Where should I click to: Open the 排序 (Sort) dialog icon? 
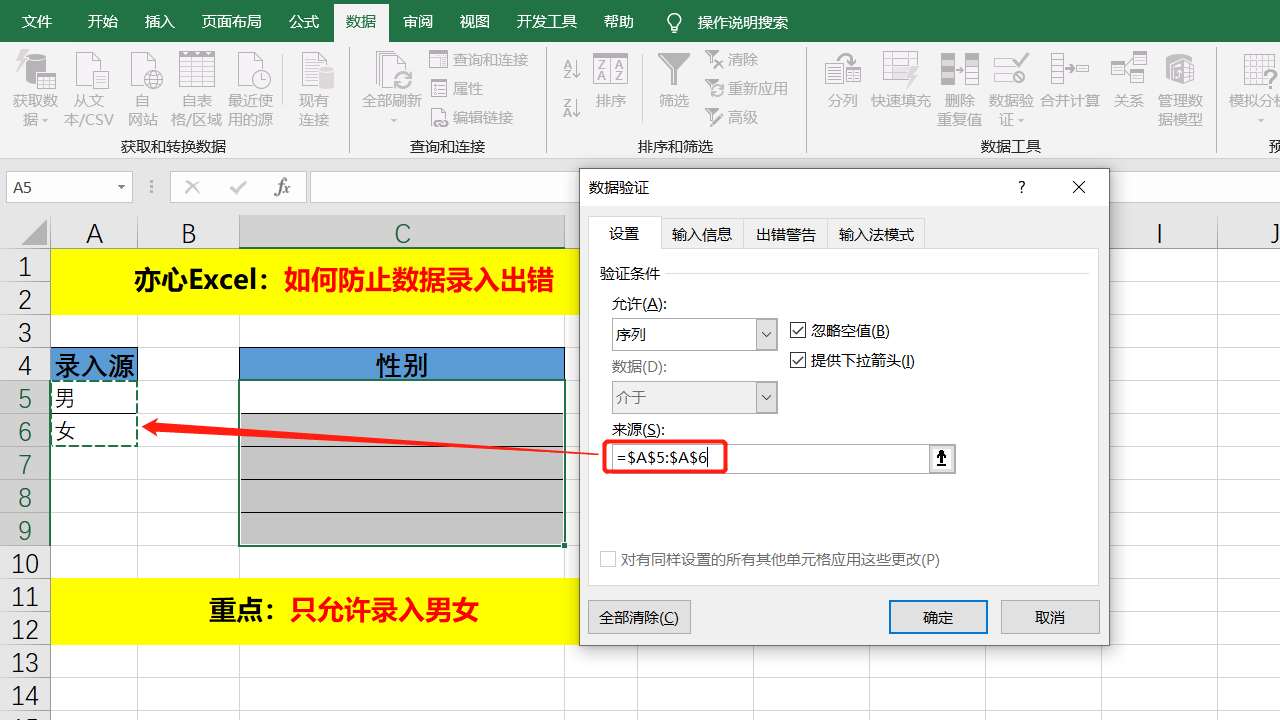point(611,70)
